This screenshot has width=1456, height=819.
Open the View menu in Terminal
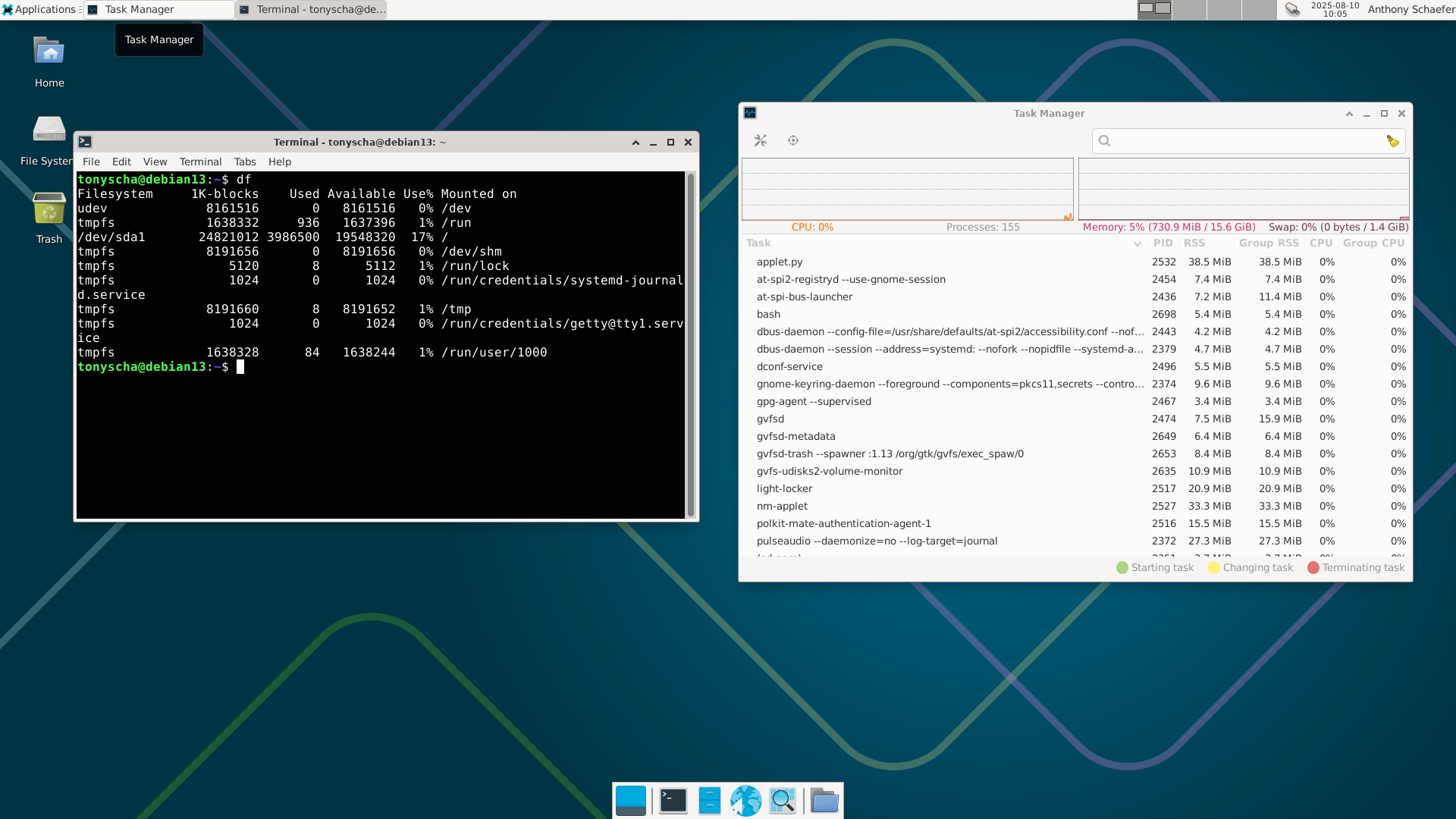pos(155,162)
